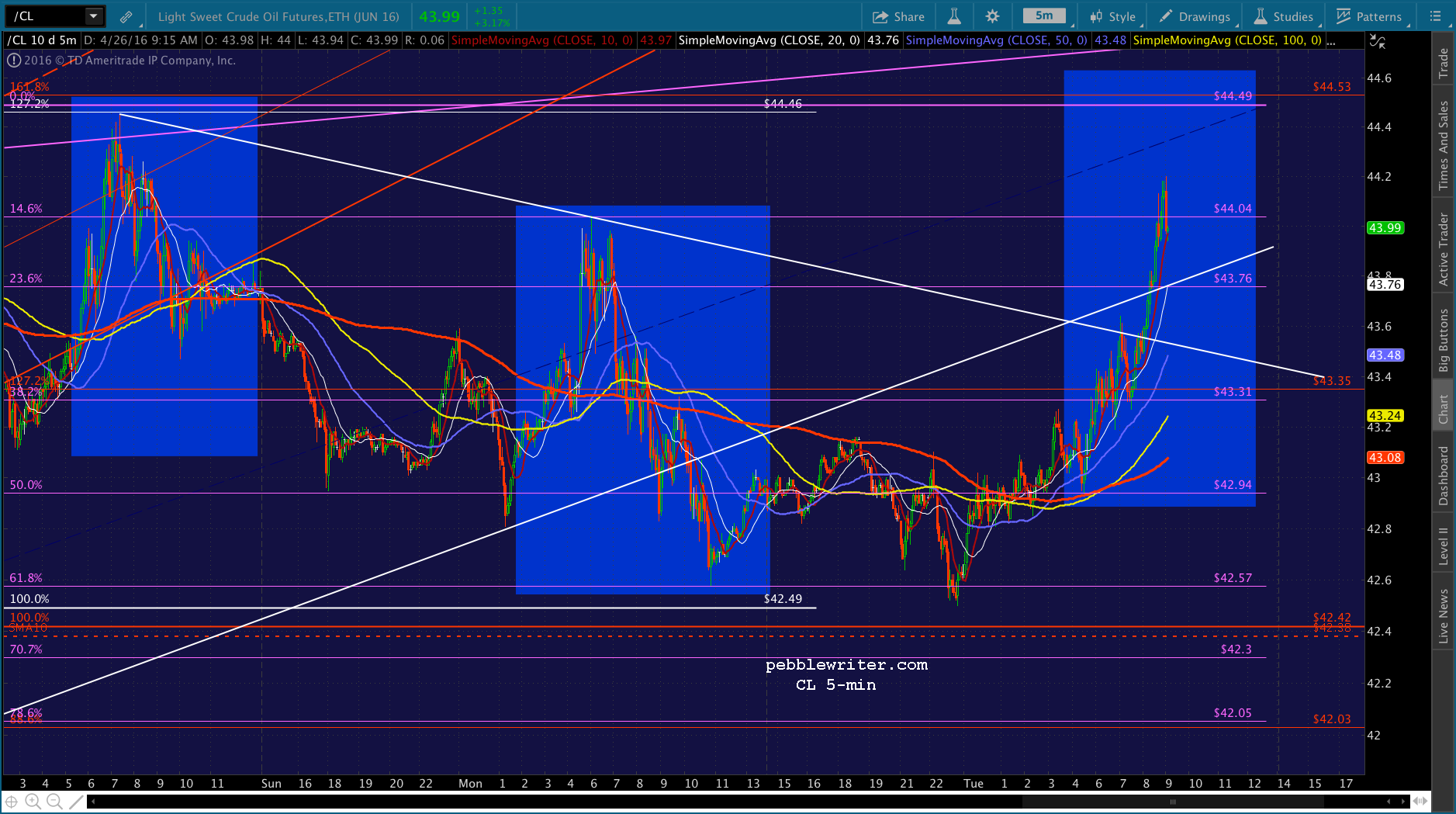1456x814 pixels.
Task: Click the 61.8% Fibonacci label
Action: pyautogui.click(x=26, y=578)
